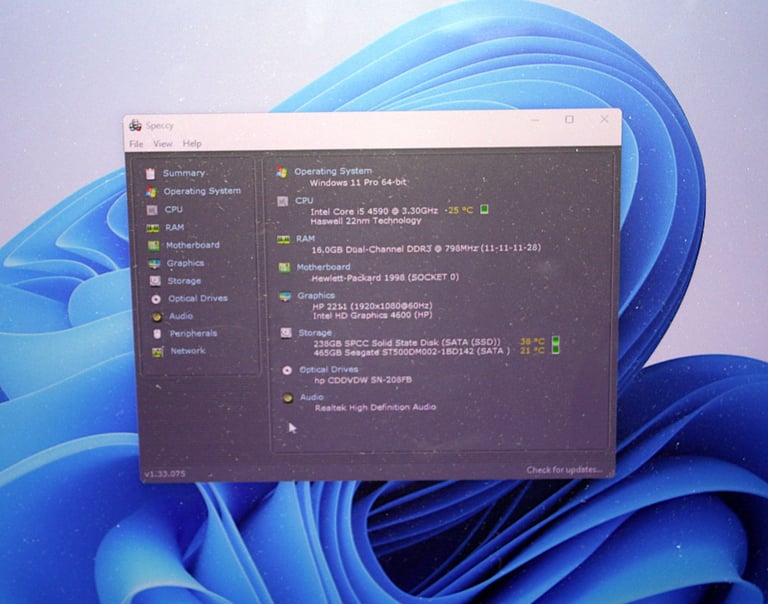Click the Motherboard sidebar icon

click(x=154, y=245)
